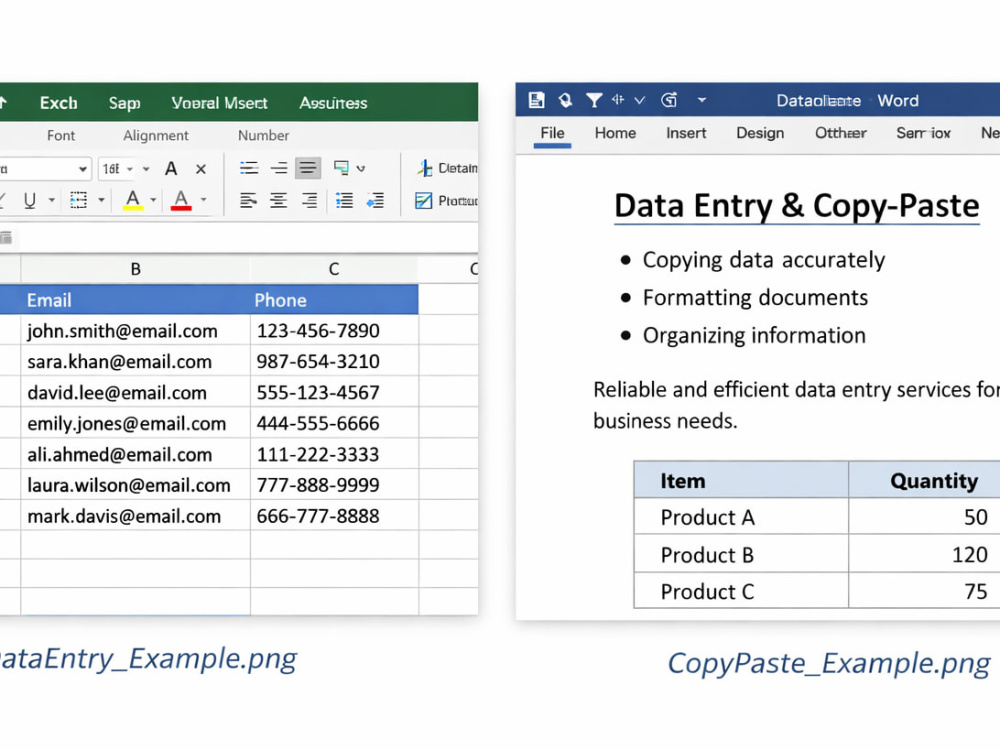Click the increase indent icon
This screenshot has width=1000, height=750.
375,201
